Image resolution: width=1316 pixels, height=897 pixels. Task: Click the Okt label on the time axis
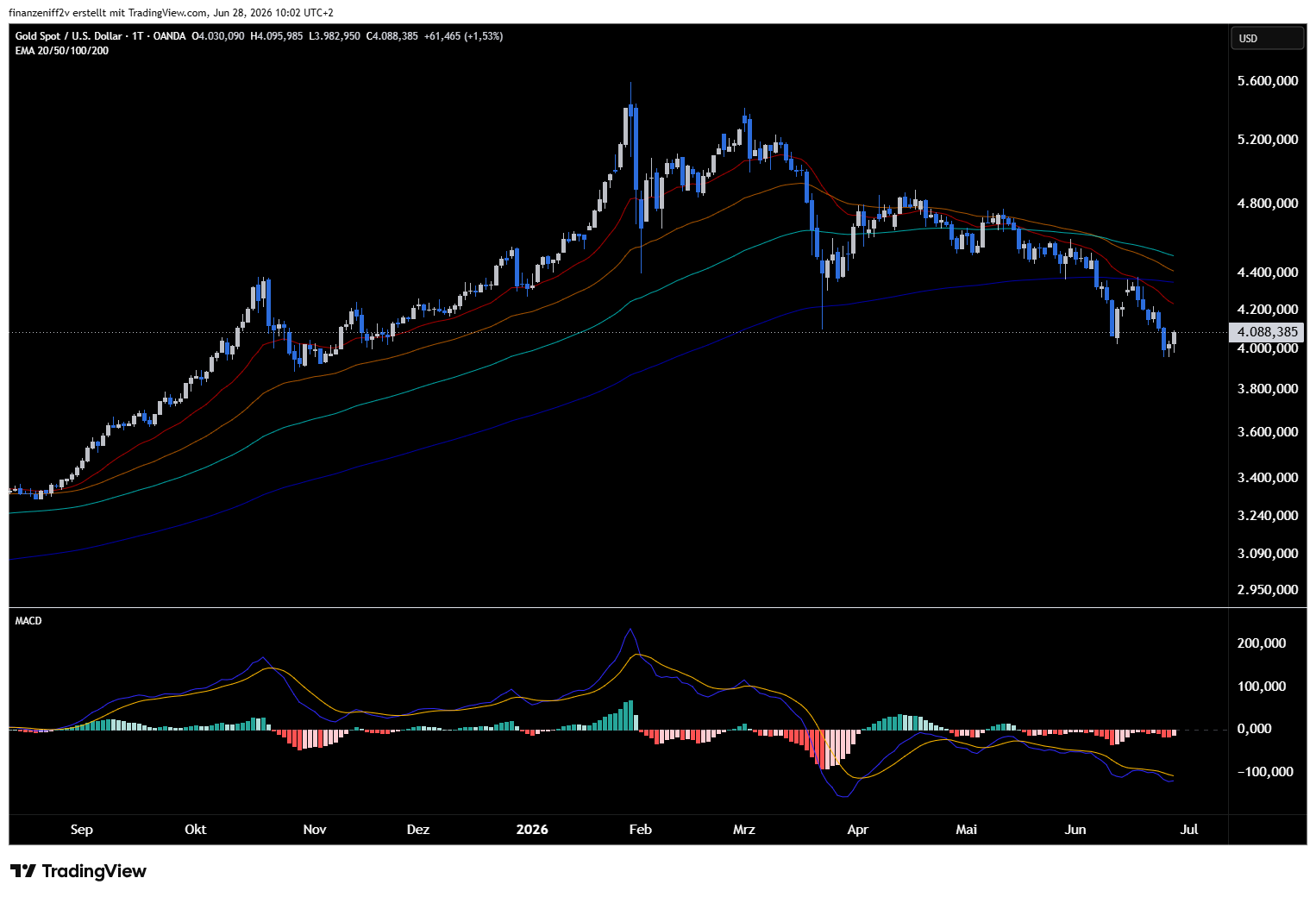196,830
